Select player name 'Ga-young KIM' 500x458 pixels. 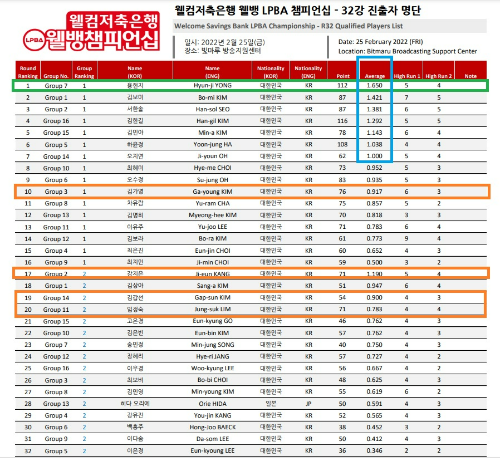tap(212, 192)
